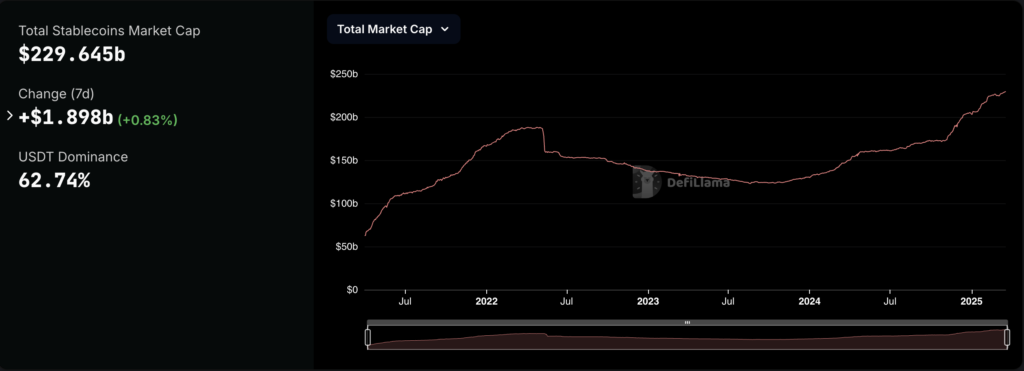
Task: Click the $100b label on vertical axis
Action: (344, 203)
